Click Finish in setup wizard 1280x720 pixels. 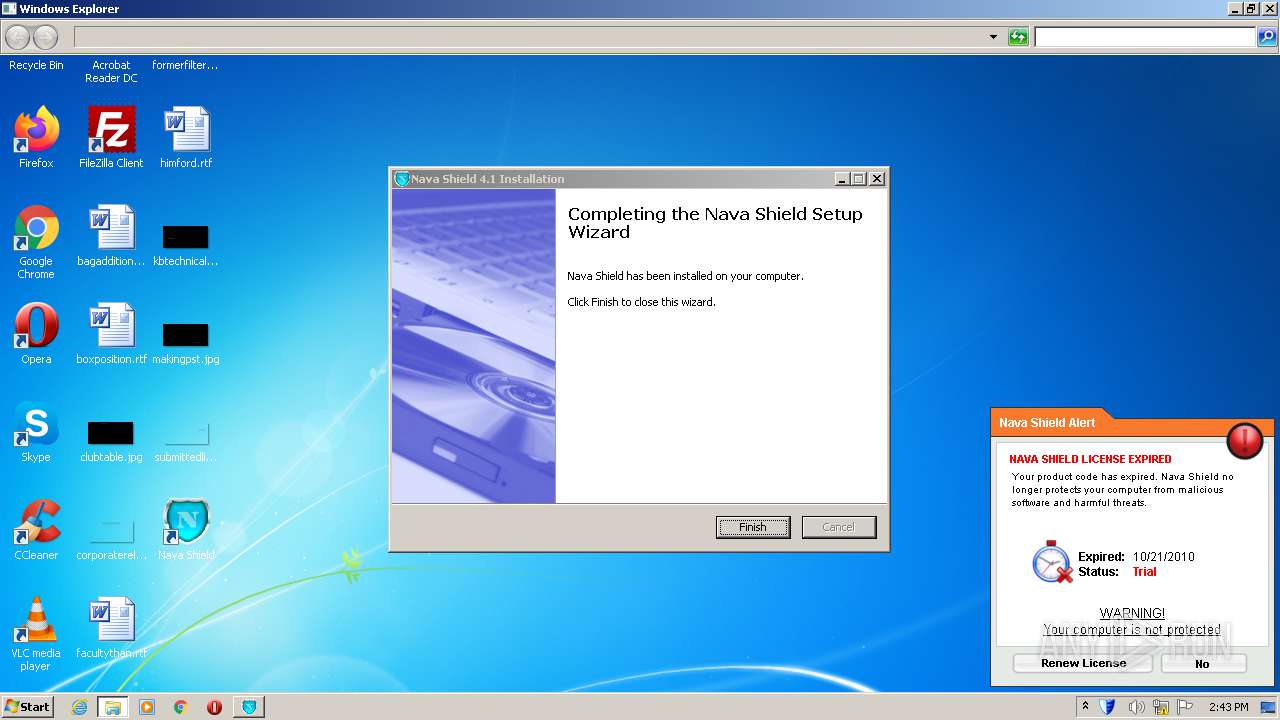(753, 527)
